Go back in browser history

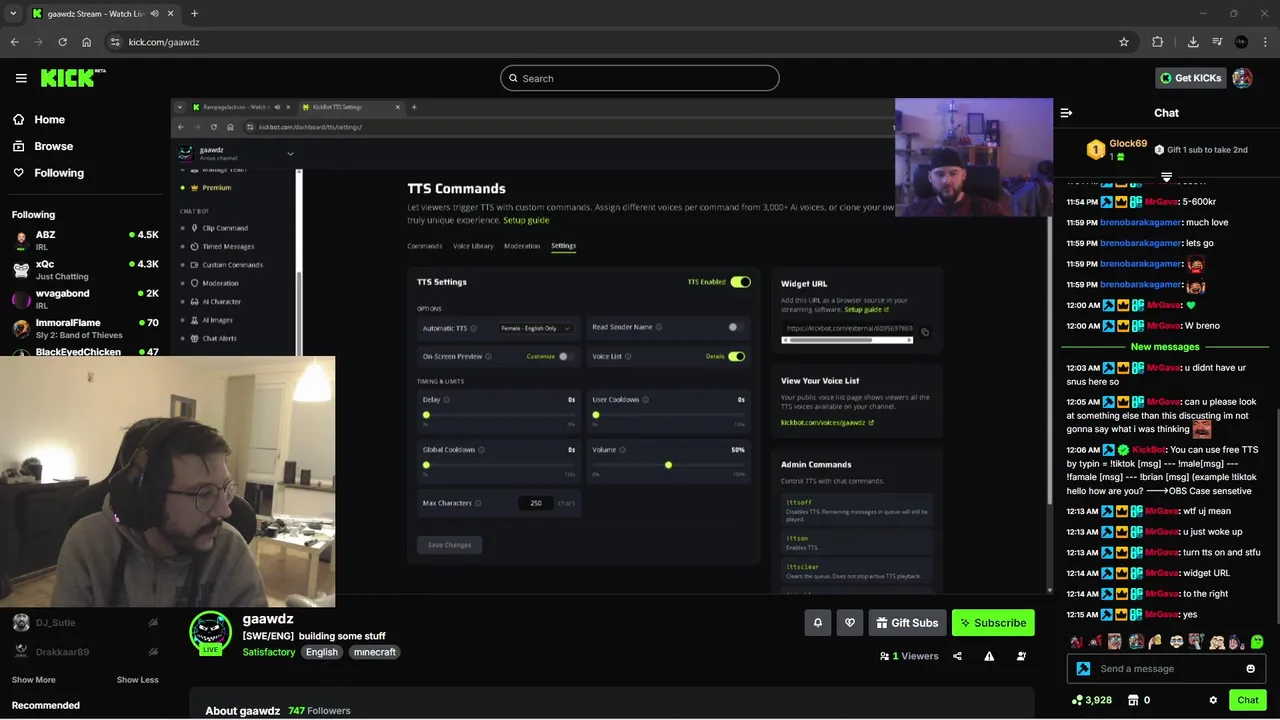[14, 42]
